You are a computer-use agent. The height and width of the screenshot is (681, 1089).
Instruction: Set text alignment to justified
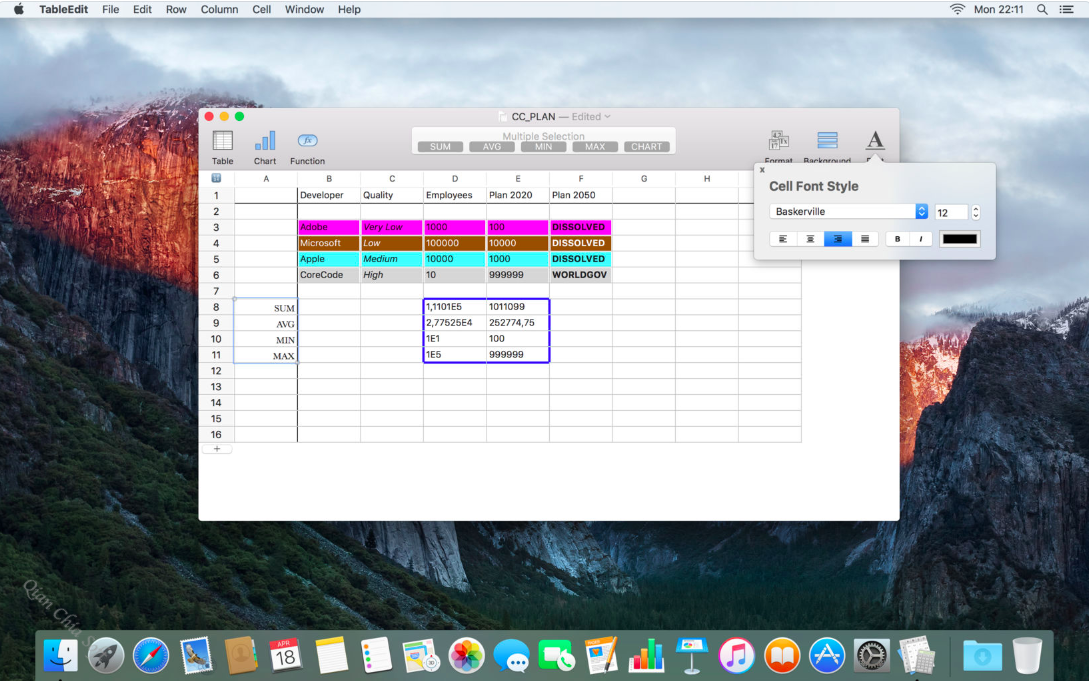point(865,239)
